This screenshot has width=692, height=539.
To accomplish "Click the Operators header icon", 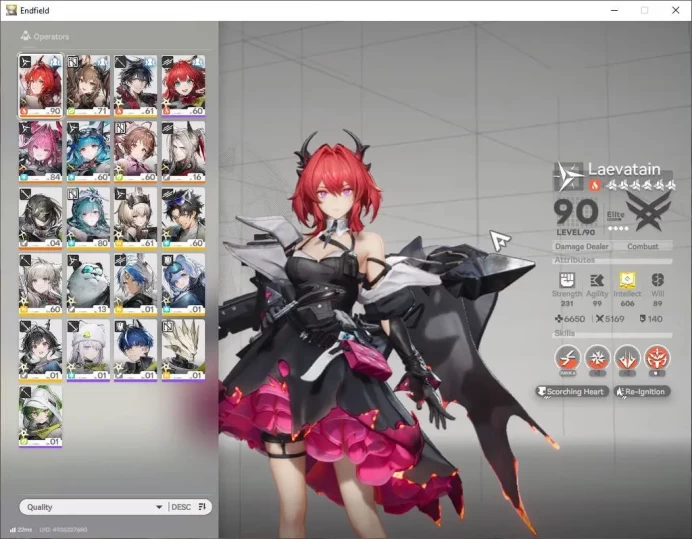I will point(26,36).
